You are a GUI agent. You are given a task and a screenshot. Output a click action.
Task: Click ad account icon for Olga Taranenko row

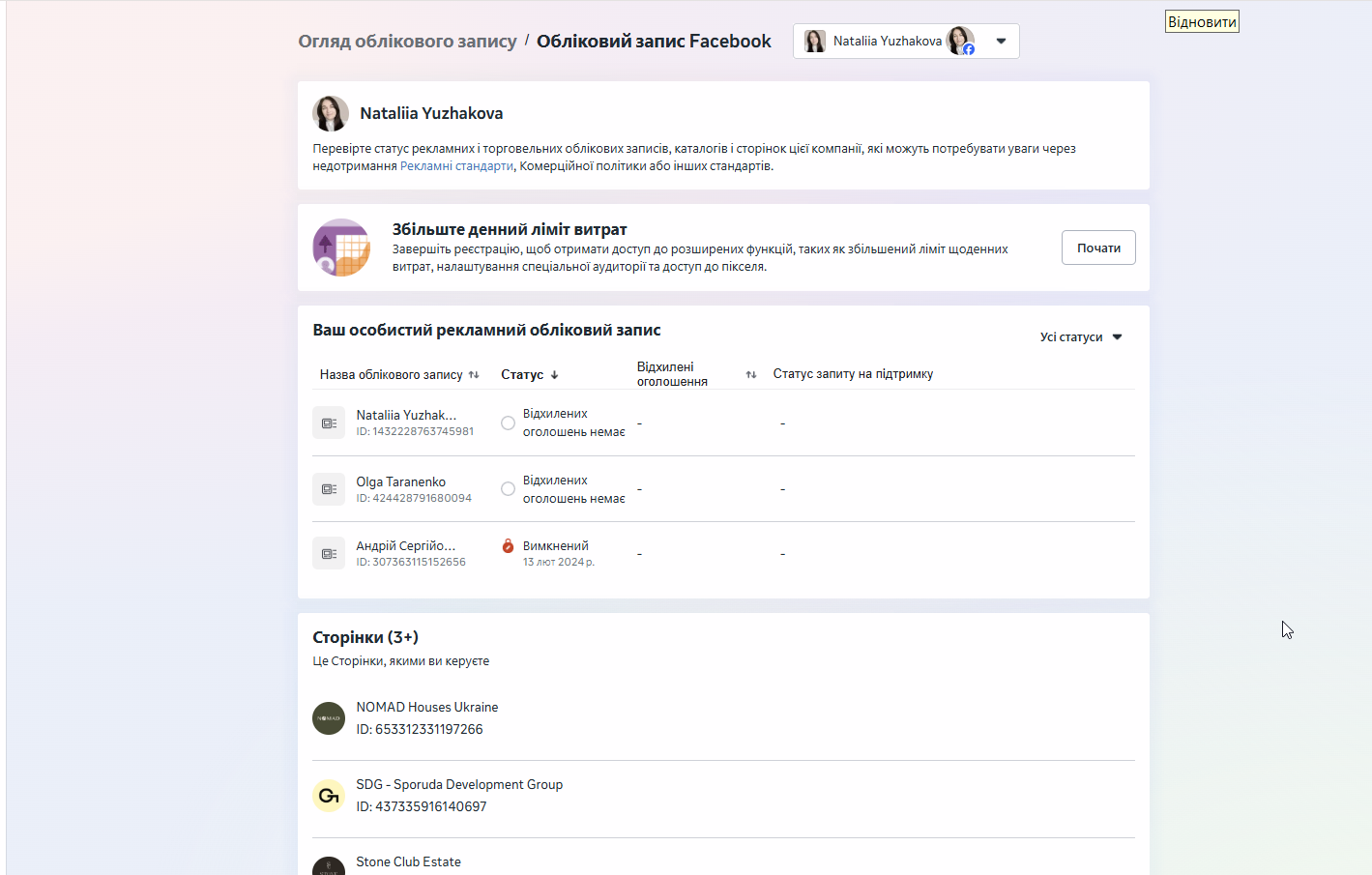pos(329,489)
